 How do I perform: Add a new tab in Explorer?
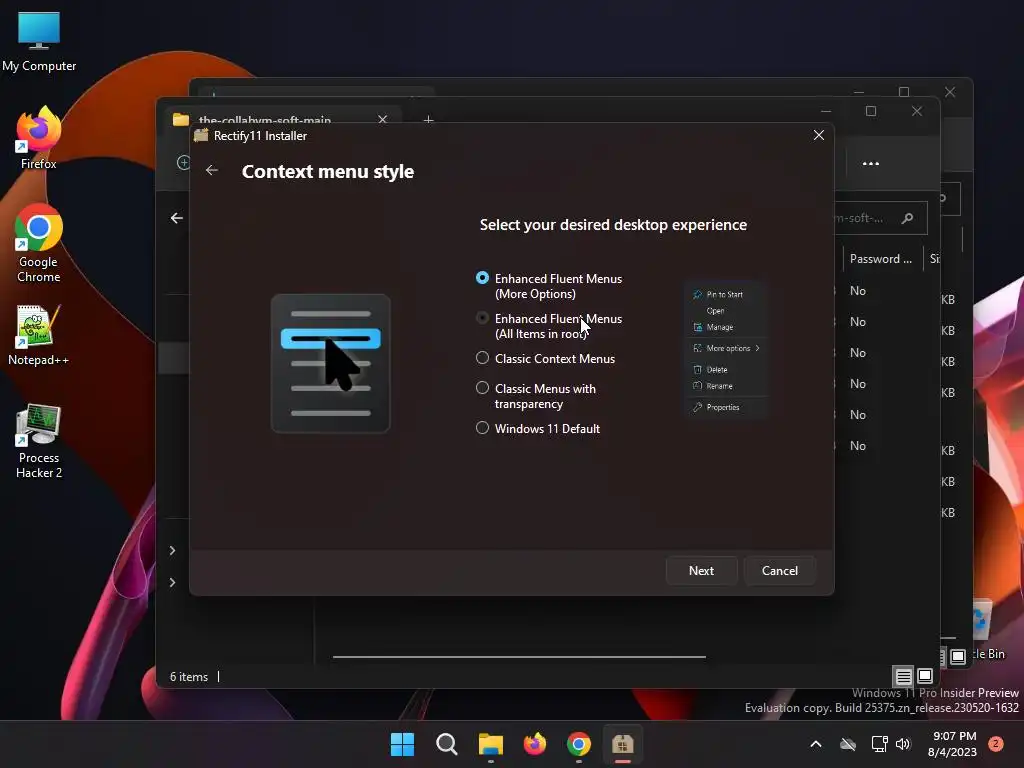point(428,120)
